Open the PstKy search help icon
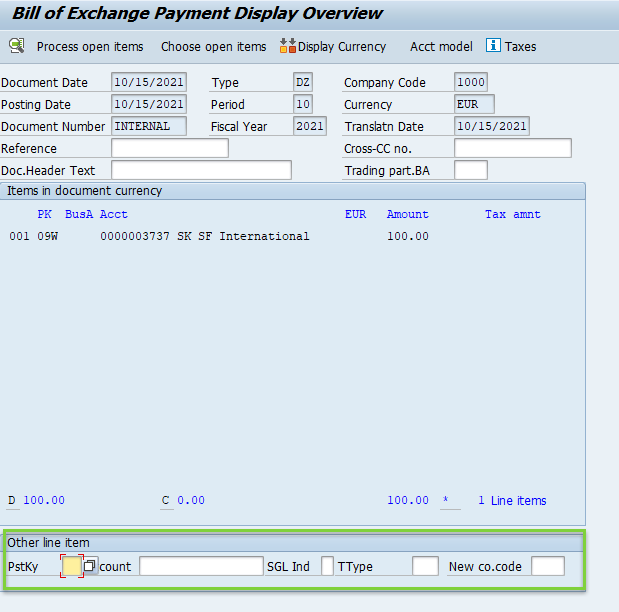The height and width of the screenshot is (612, 619). [90, 566]
